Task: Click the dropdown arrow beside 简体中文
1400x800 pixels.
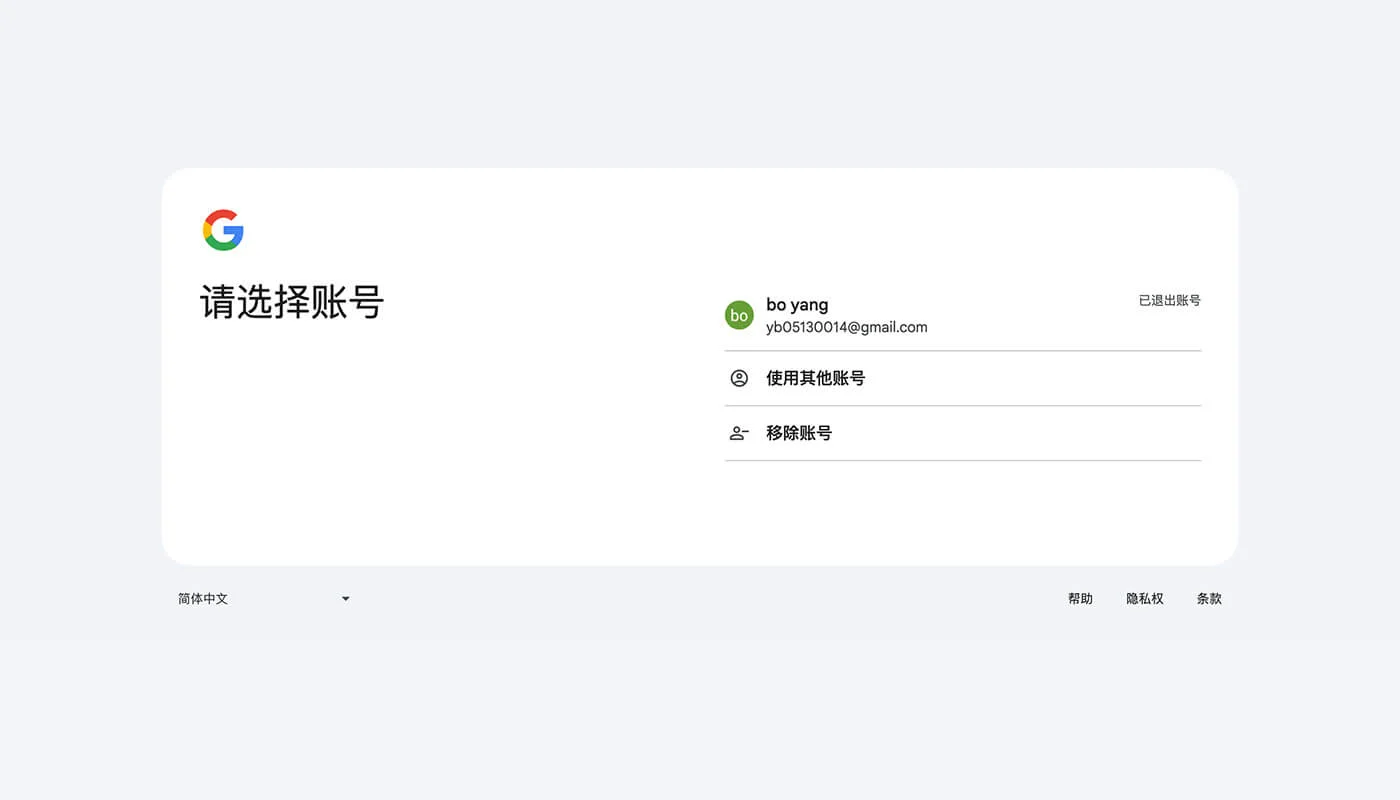Action: [345, 598]
